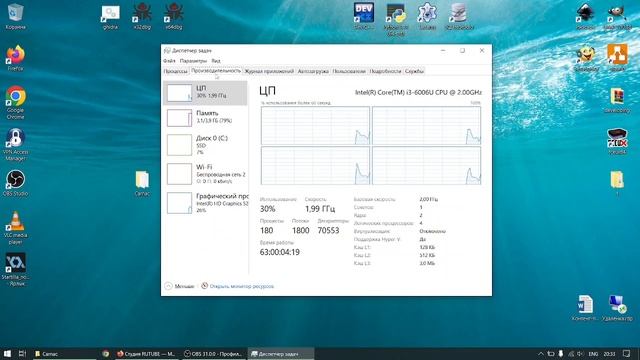The width and height of the screenshot is (640, 360).
Task: Select the Wi-Fi performance item
Action: [205, 173]
